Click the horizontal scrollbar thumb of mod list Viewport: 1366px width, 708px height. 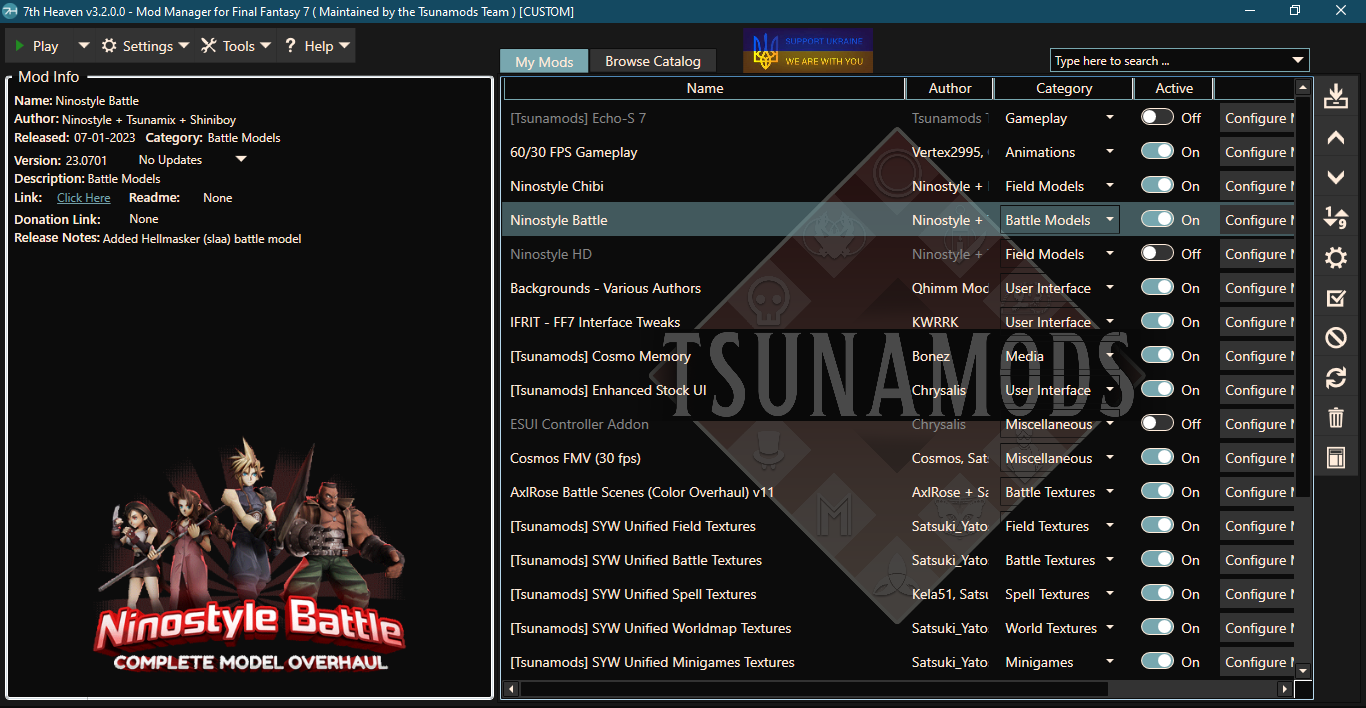[813, 689]
